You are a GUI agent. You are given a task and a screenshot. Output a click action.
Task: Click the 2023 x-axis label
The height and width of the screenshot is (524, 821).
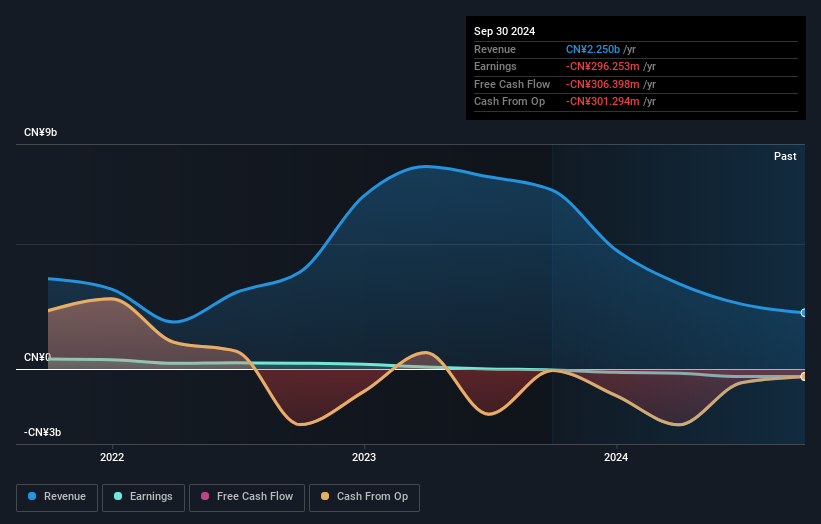coord(364,457)
